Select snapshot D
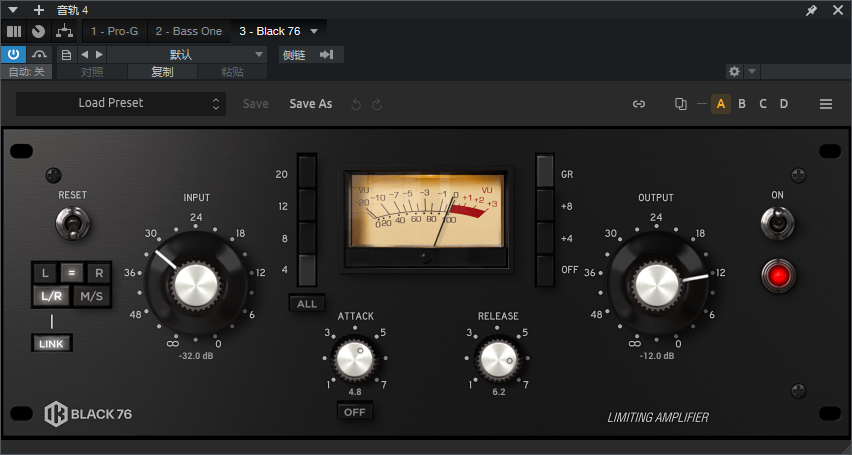The image size is (852, 455). [784, 104]
